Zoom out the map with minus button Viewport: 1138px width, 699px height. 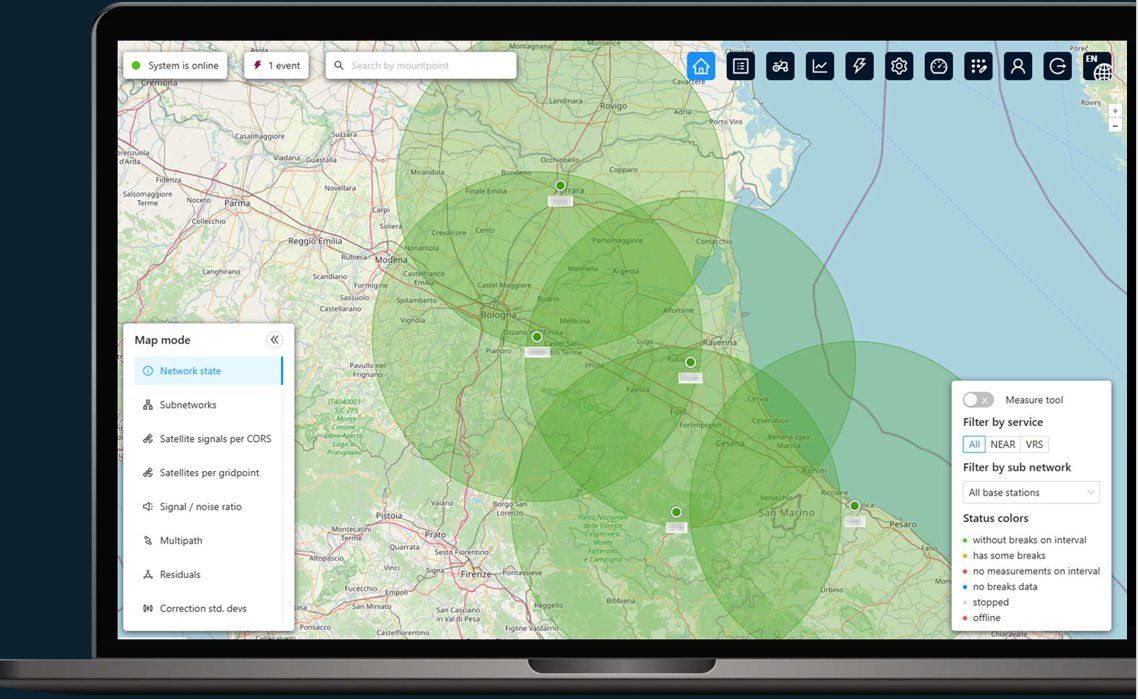point(1116,126)
